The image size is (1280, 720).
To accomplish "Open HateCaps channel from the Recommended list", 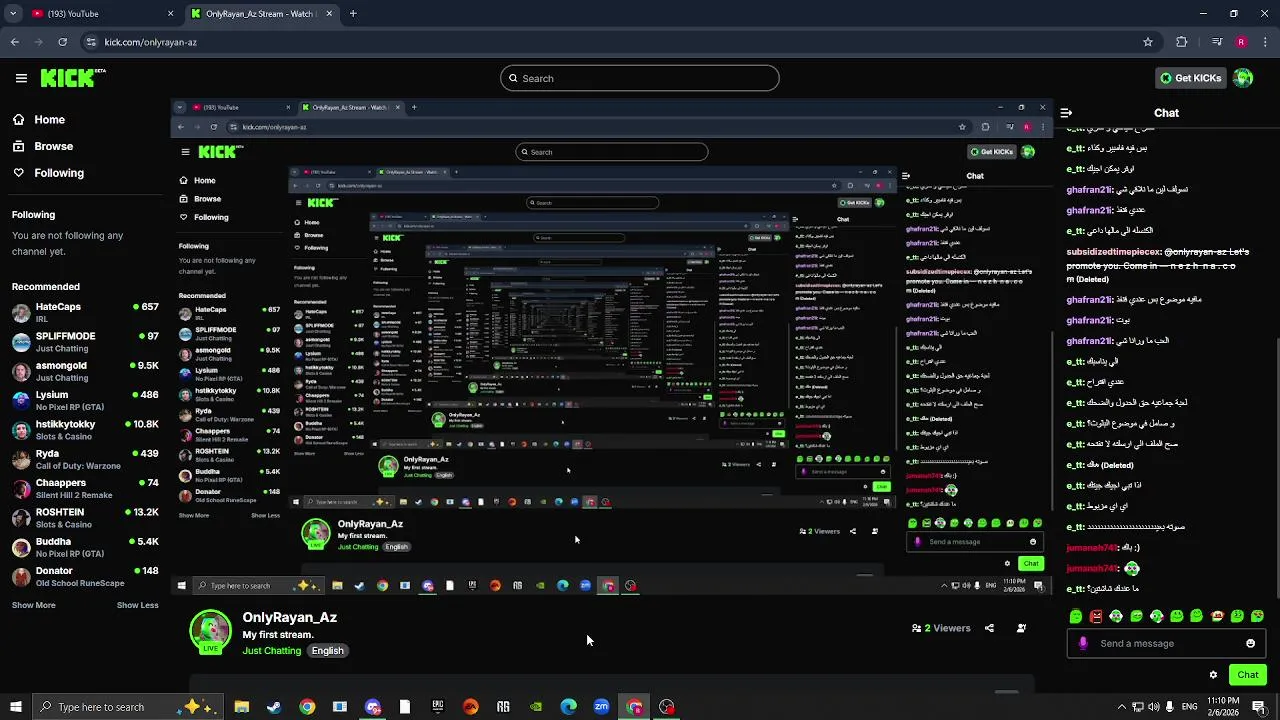I will point(85,312).
